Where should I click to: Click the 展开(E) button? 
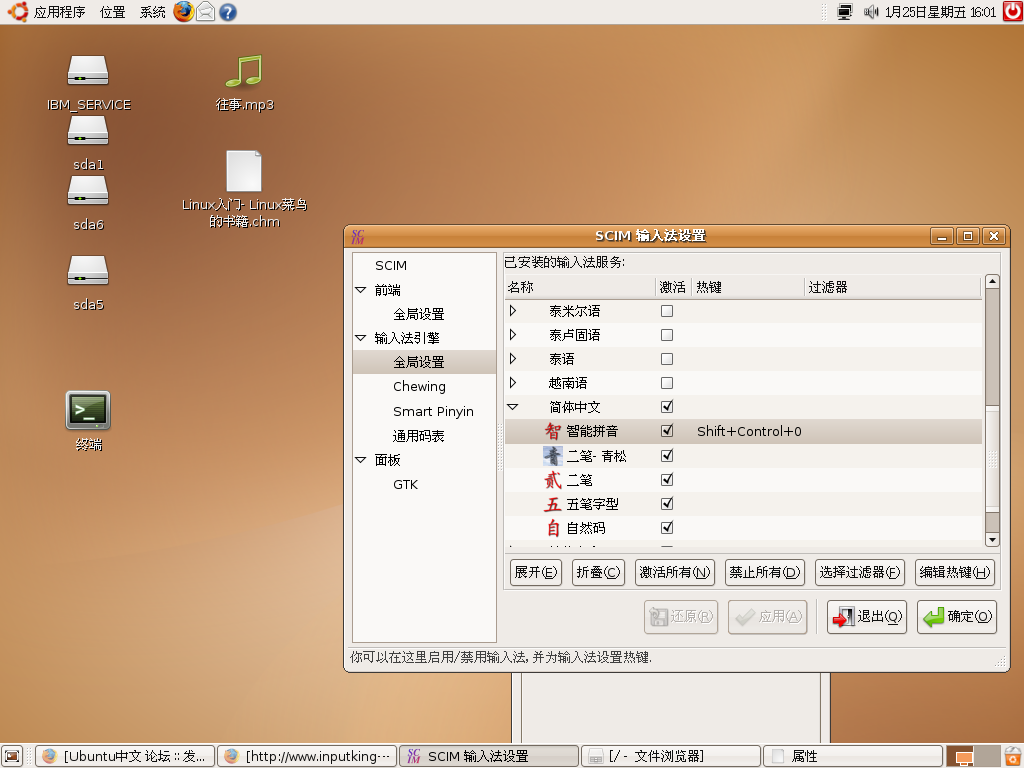(x=536, y=573)
